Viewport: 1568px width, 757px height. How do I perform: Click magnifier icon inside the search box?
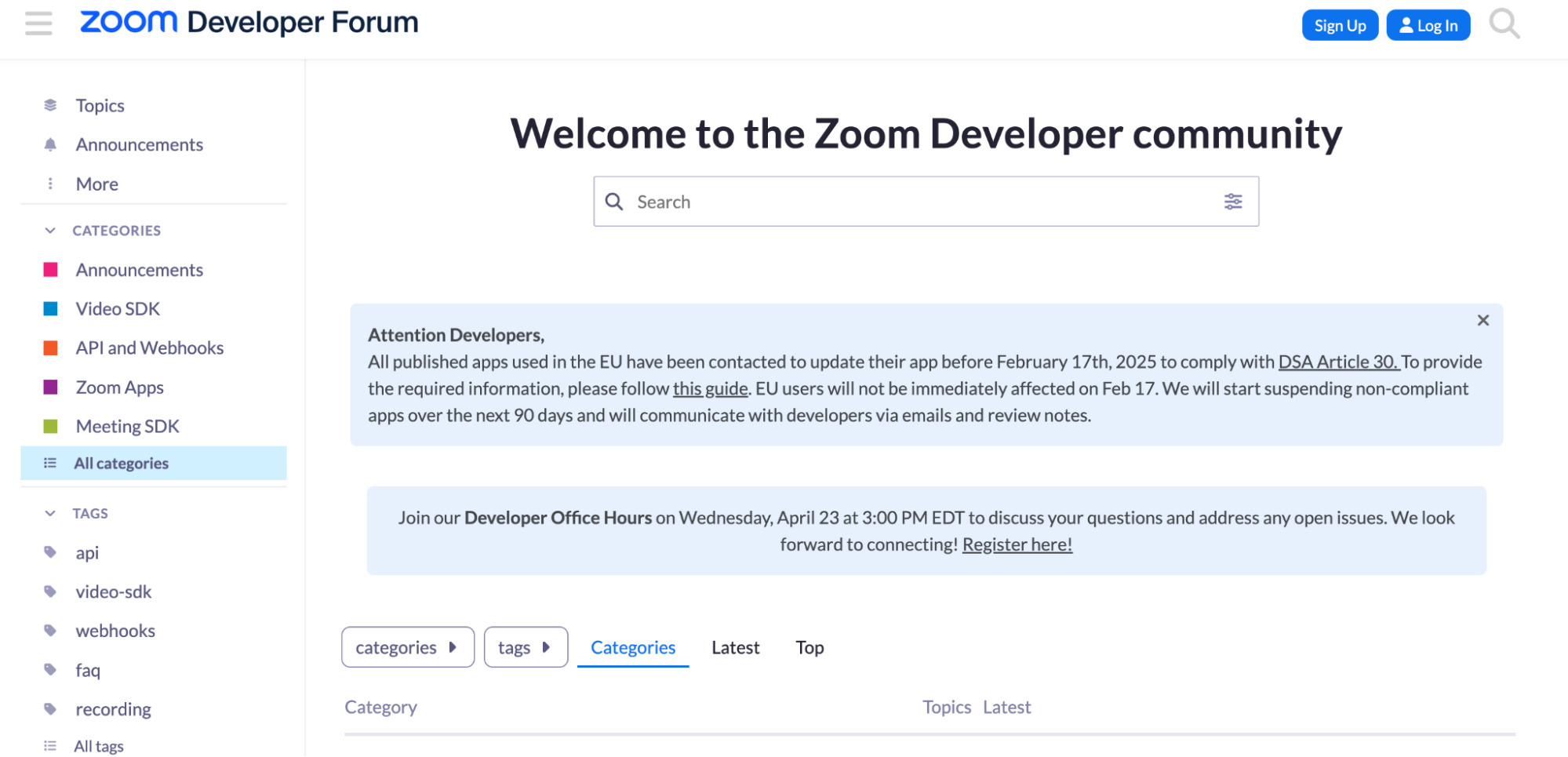point(614,202)
